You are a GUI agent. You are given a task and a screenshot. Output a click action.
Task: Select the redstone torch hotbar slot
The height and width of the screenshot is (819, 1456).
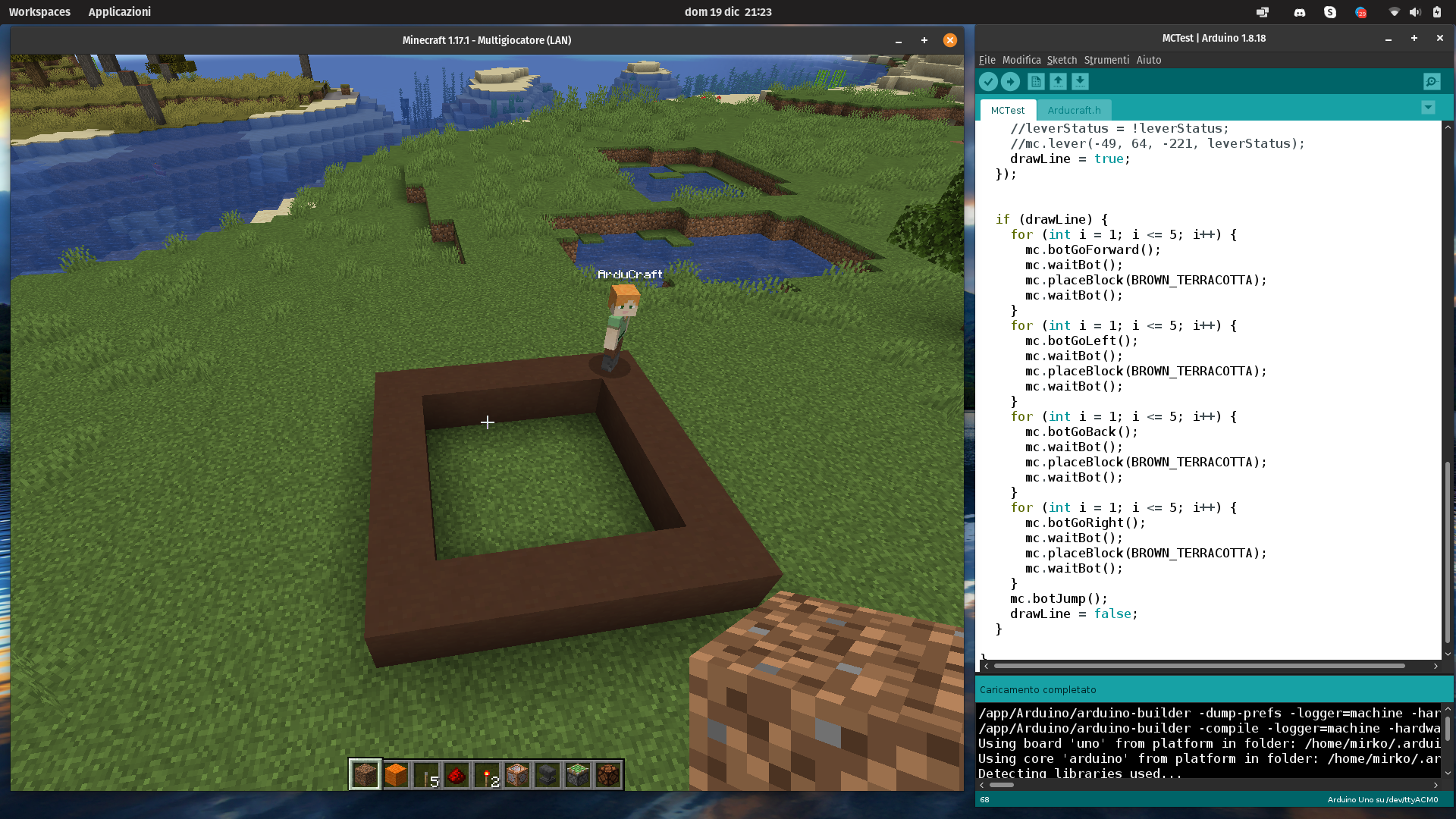(487, 774)
